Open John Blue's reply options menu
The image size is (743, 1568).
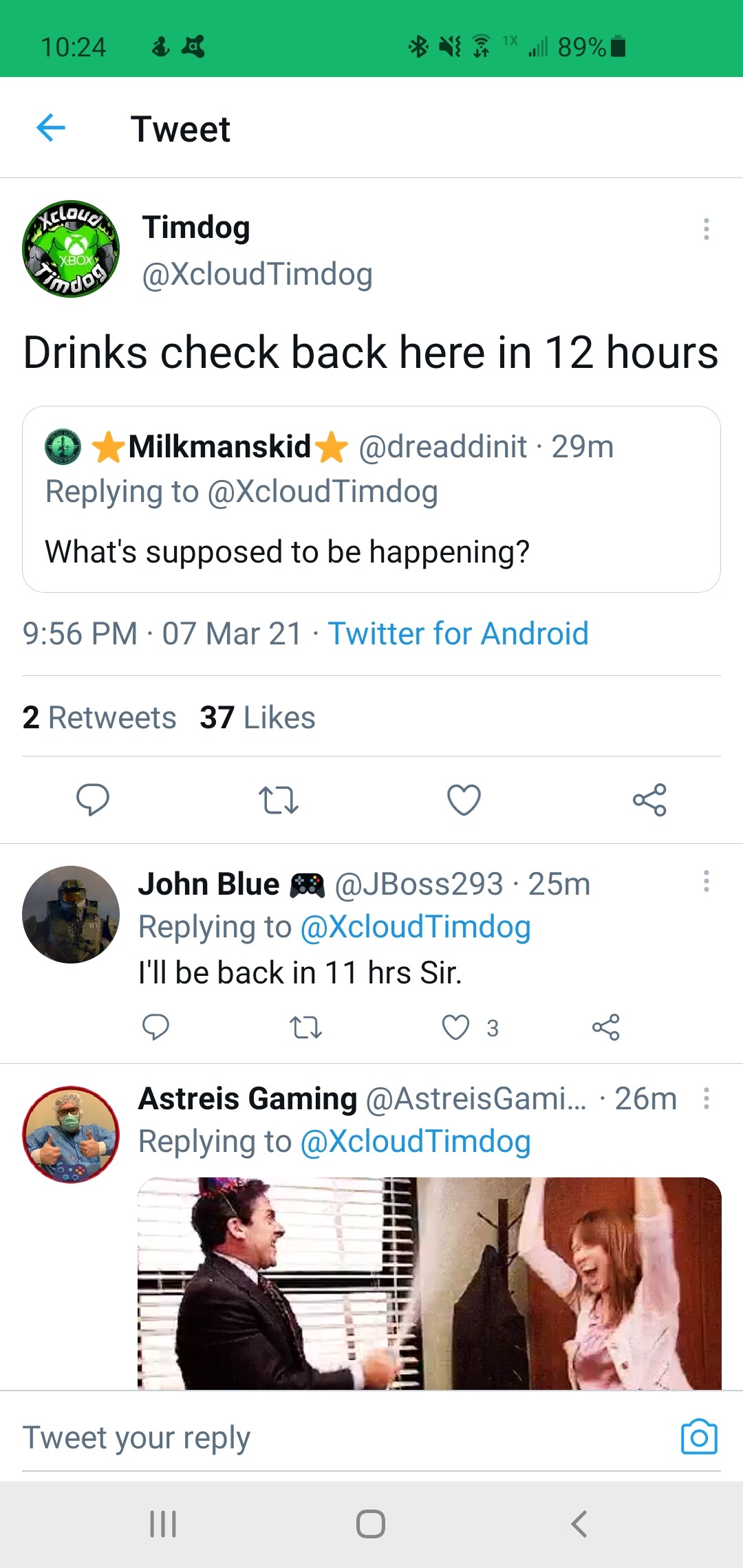[706, 881]
